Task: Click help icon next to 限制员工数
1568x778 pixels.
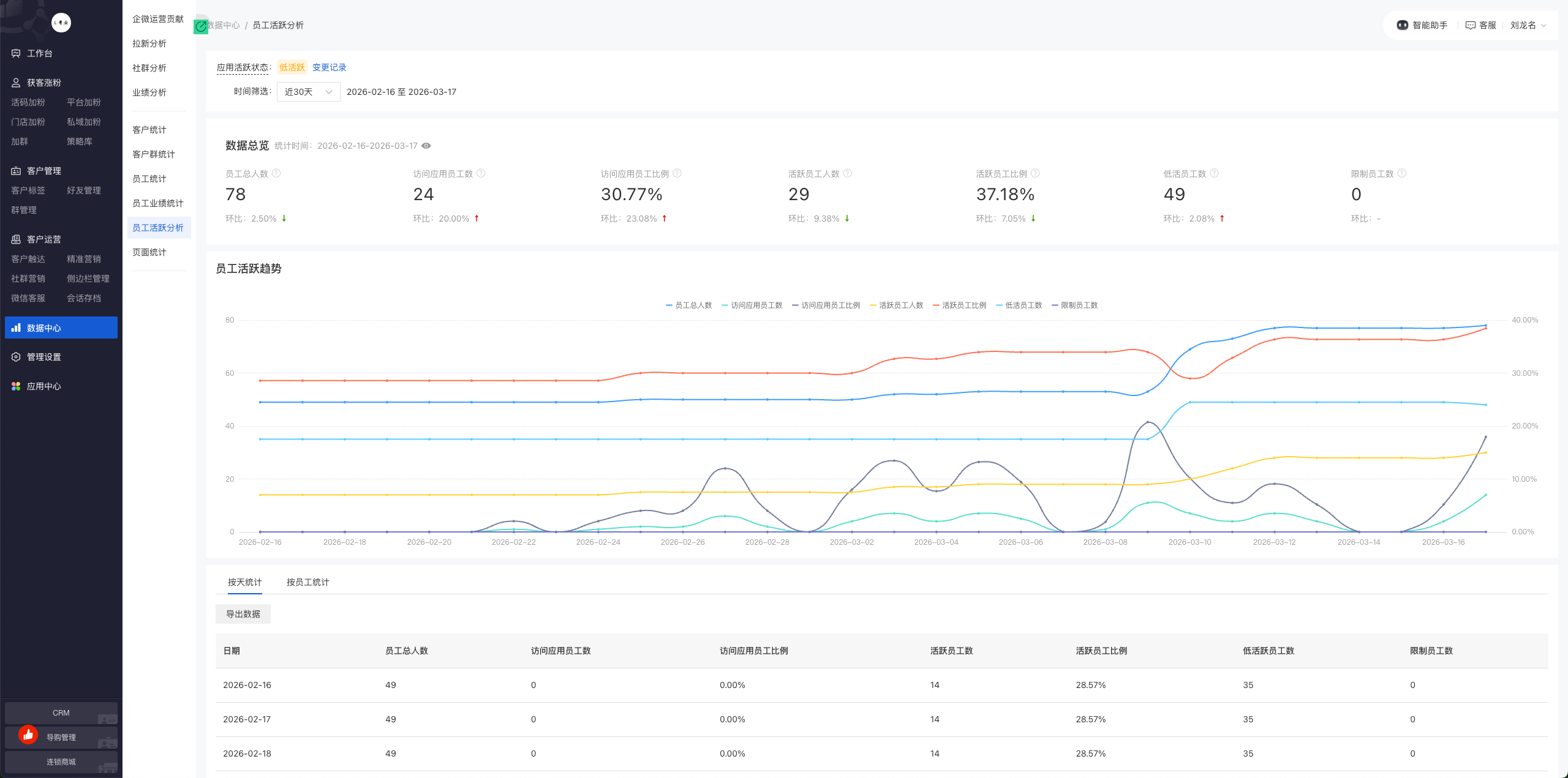Action: (1402, 173)
